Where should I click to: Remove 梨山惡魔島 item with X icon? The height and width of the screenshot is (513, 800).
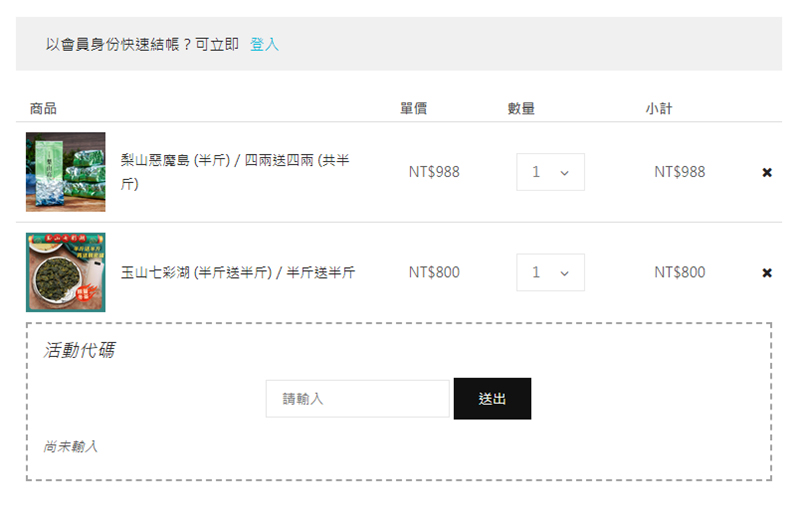pos(767,172)
